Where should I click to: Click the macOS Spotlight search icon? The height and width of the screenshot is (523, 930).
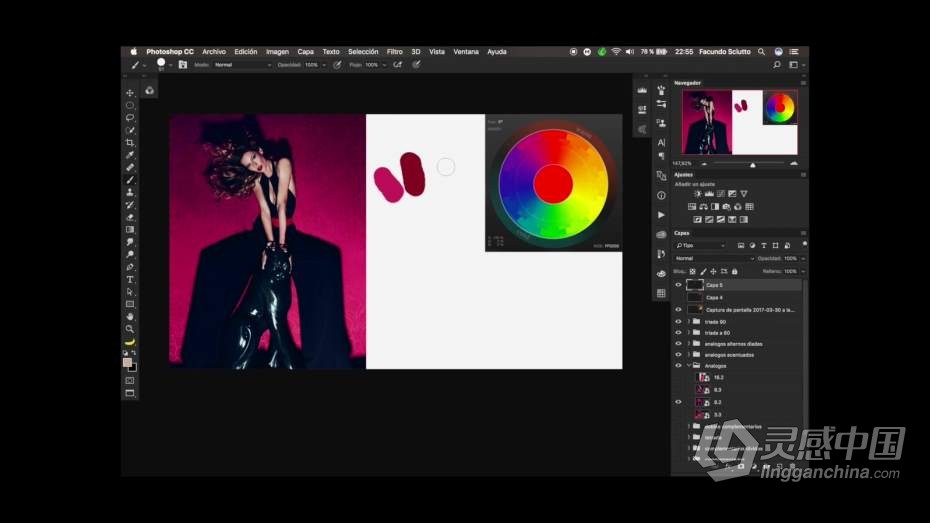coord(762,52)
